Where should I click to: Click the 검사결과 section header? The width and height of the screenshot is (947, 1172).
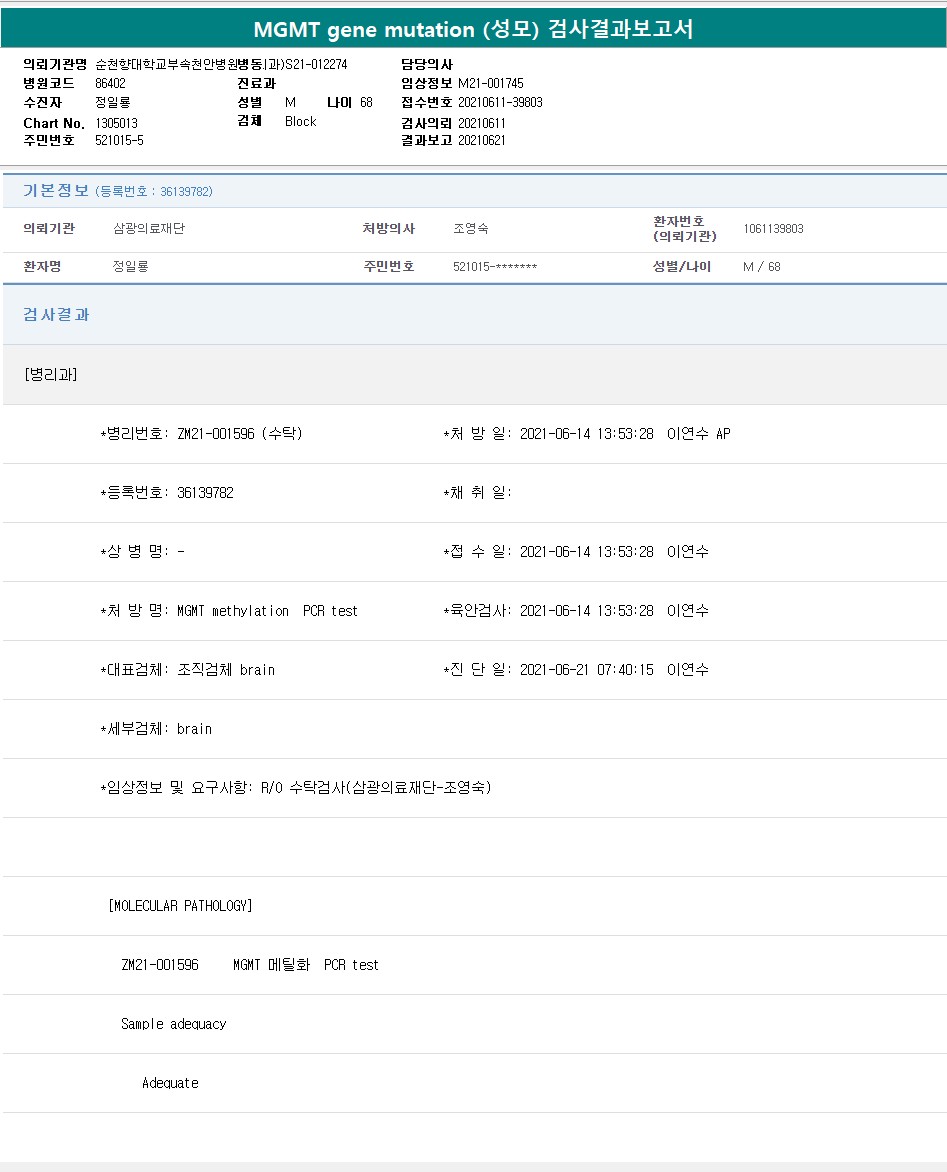pyautogui.click(x=56, y=314)
